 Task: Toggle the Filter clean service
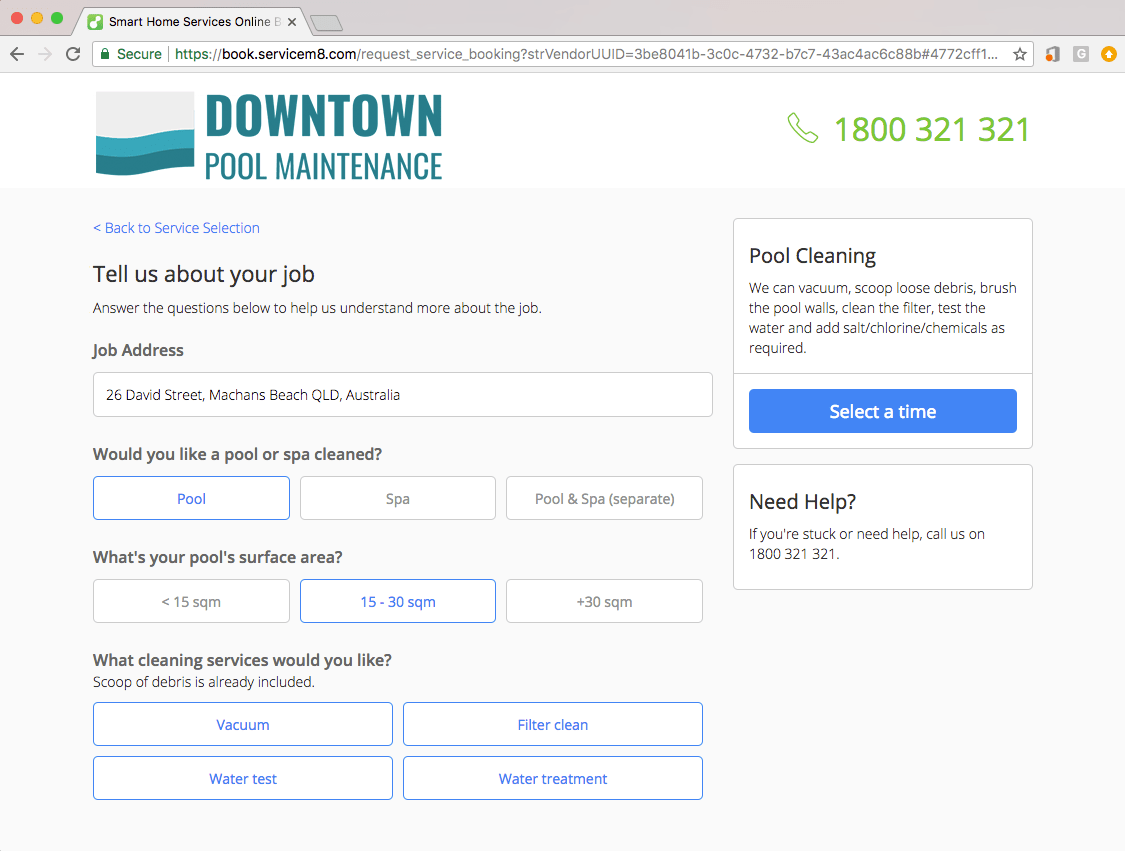(x=552, y=725)
